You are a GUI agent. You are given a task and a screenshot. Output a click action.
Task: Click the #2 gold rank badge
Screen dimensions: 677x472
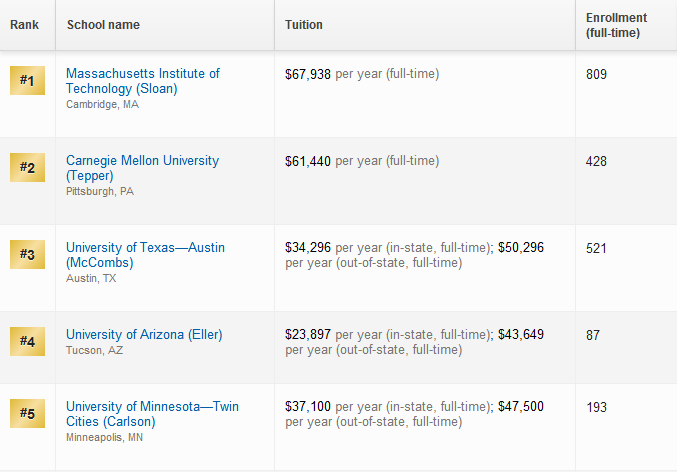tap(27, 167)
